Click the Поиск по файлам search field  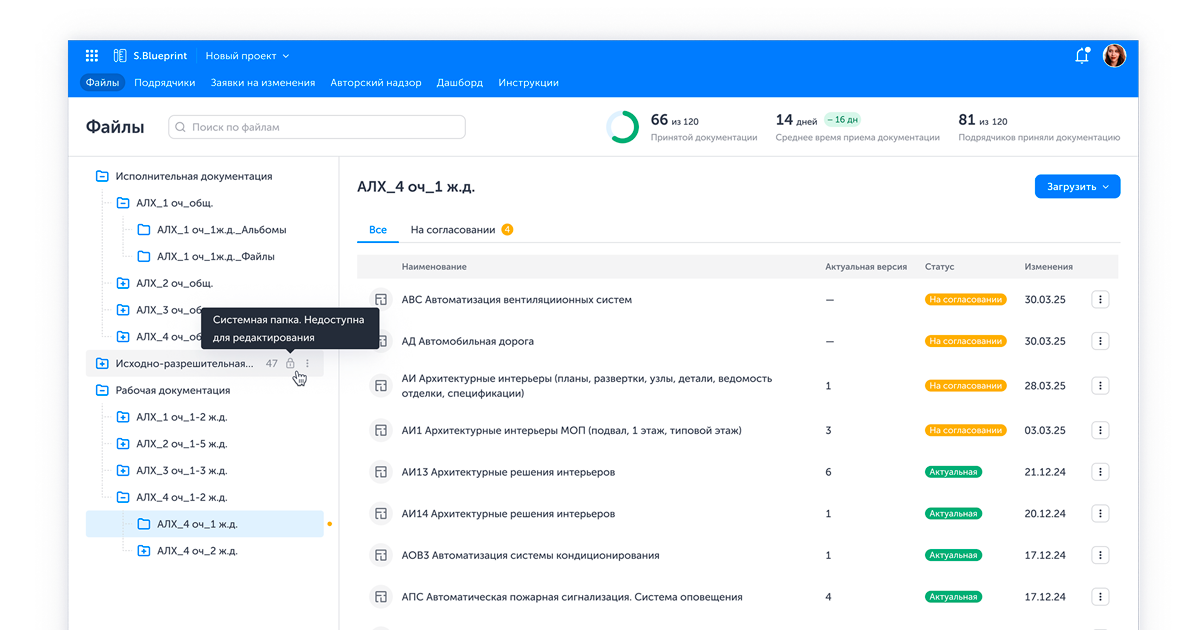(317, 127)
